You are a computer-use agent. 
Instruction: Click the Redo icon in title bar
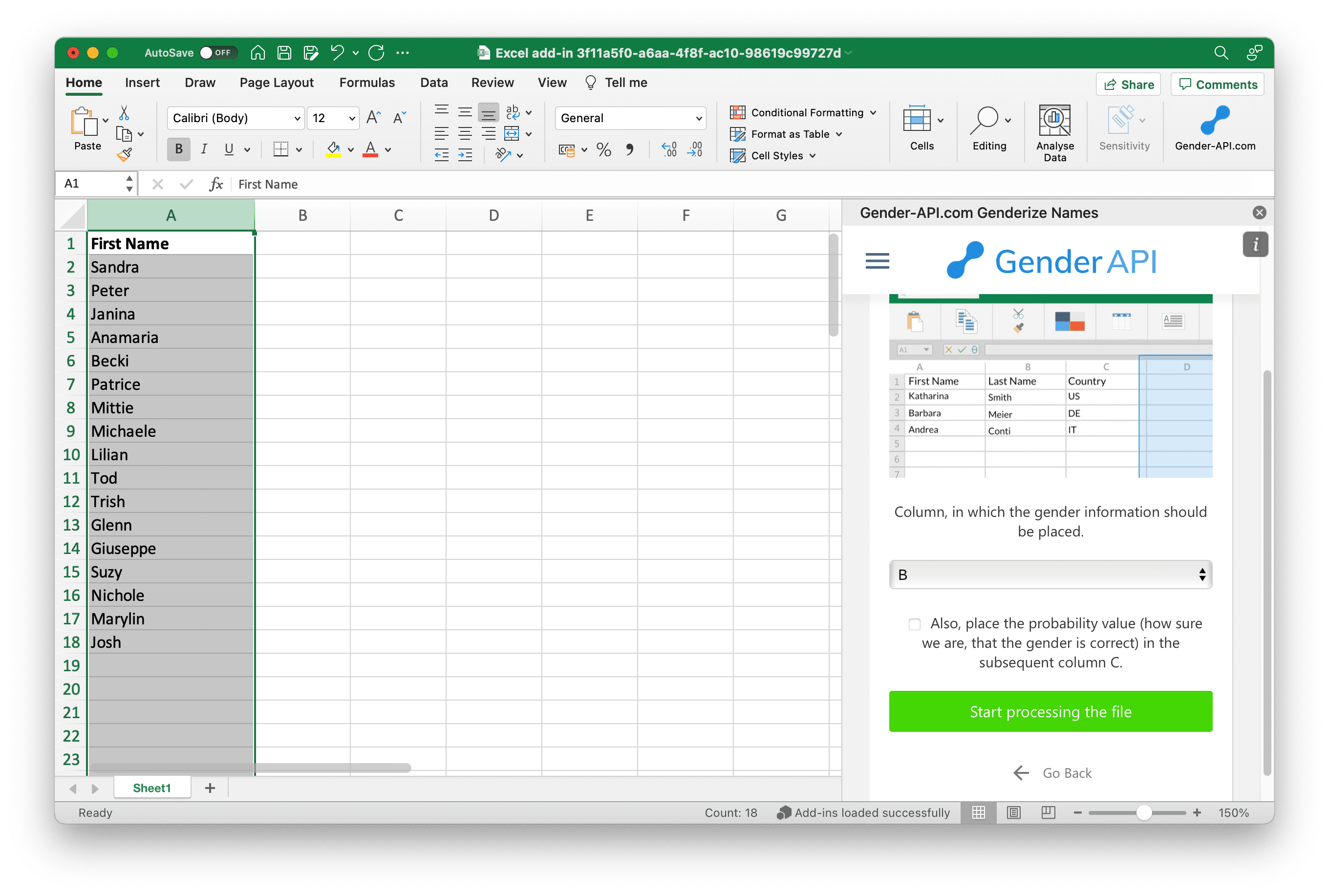click(x=377, y=53)
